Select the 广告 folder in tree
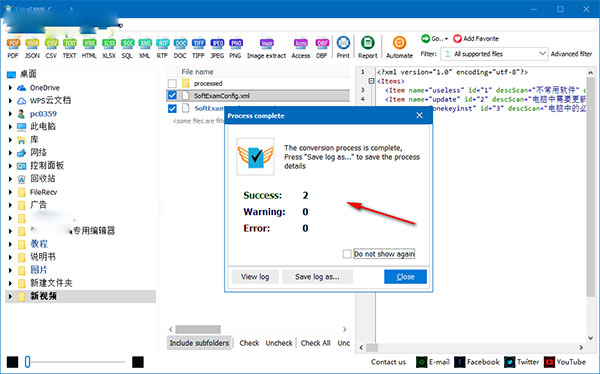 [38, 205]
